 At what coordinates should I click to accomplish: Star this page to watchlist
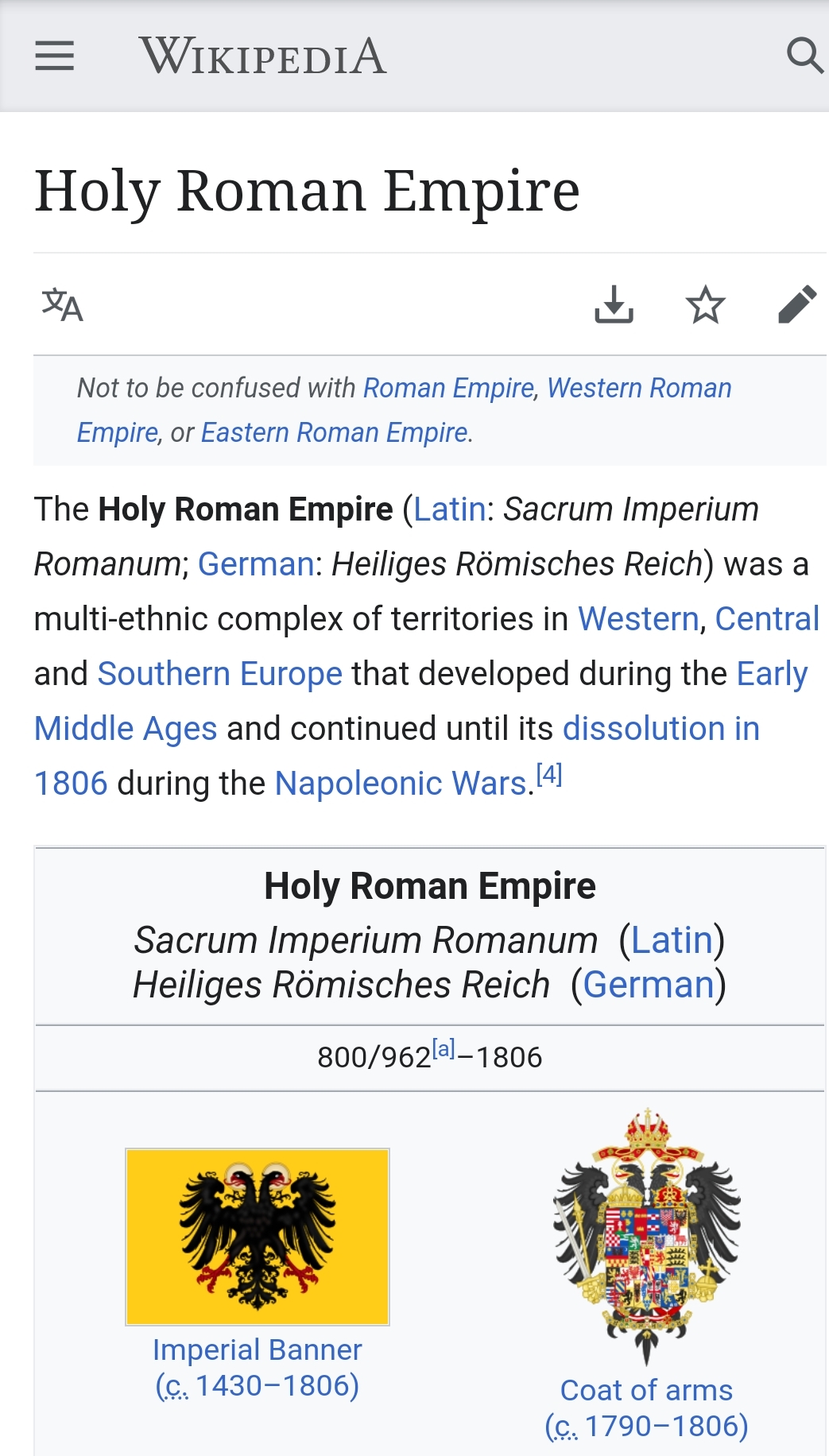click(705, 305)
